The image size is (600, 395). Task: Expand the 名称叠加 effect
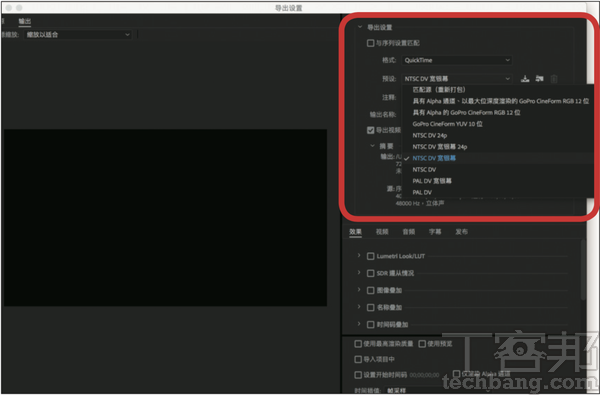tap(359, 307)
